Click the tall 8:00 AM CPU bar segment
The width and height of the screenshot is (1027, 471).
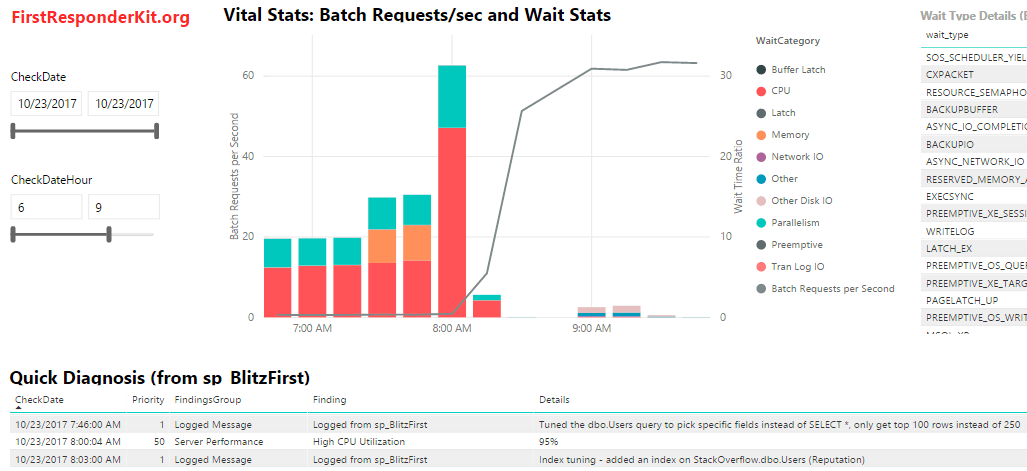click(452, 223)
